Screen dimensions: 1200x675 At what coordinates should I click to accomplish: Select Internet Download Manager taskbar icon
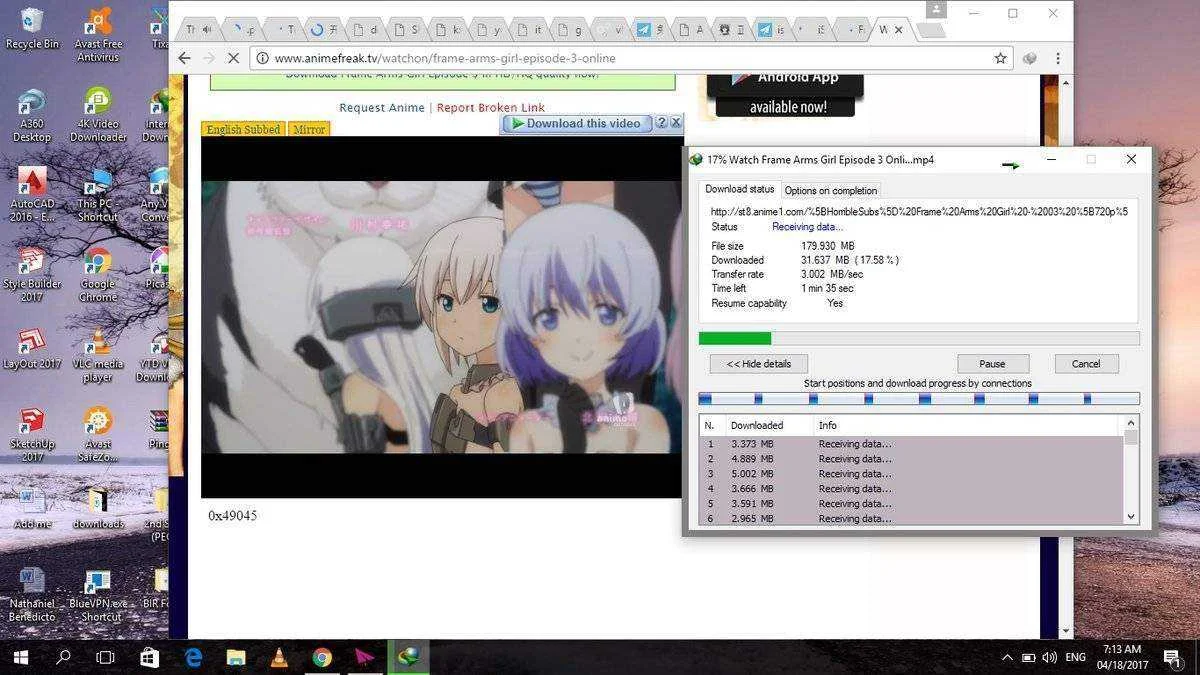click(408, 657)
